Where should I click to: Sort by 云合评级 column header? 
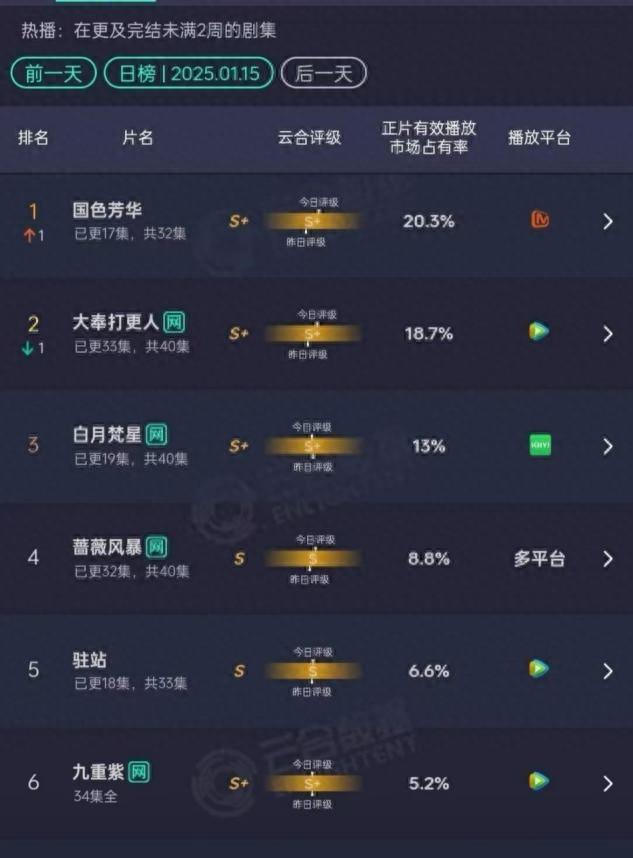click(310, 137)
